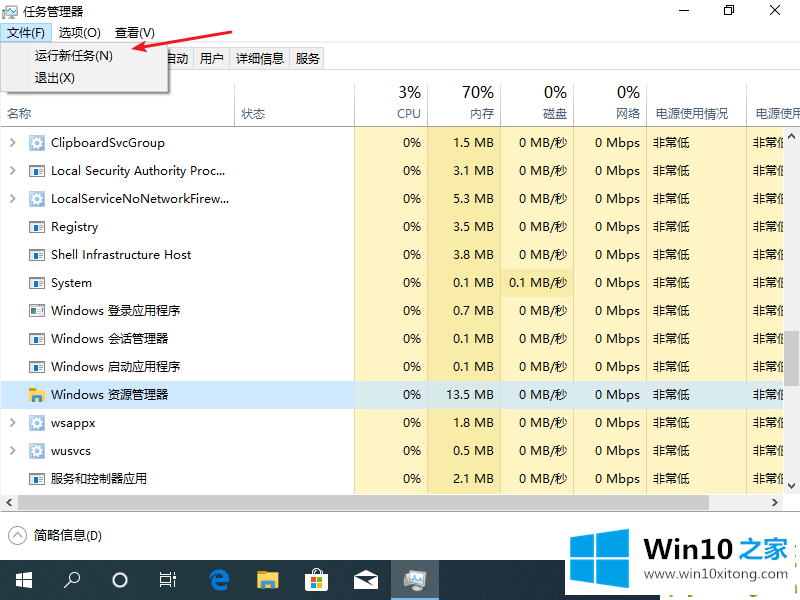Click the 0.1 MB/秒 disk cell

[x=537, y=283]
